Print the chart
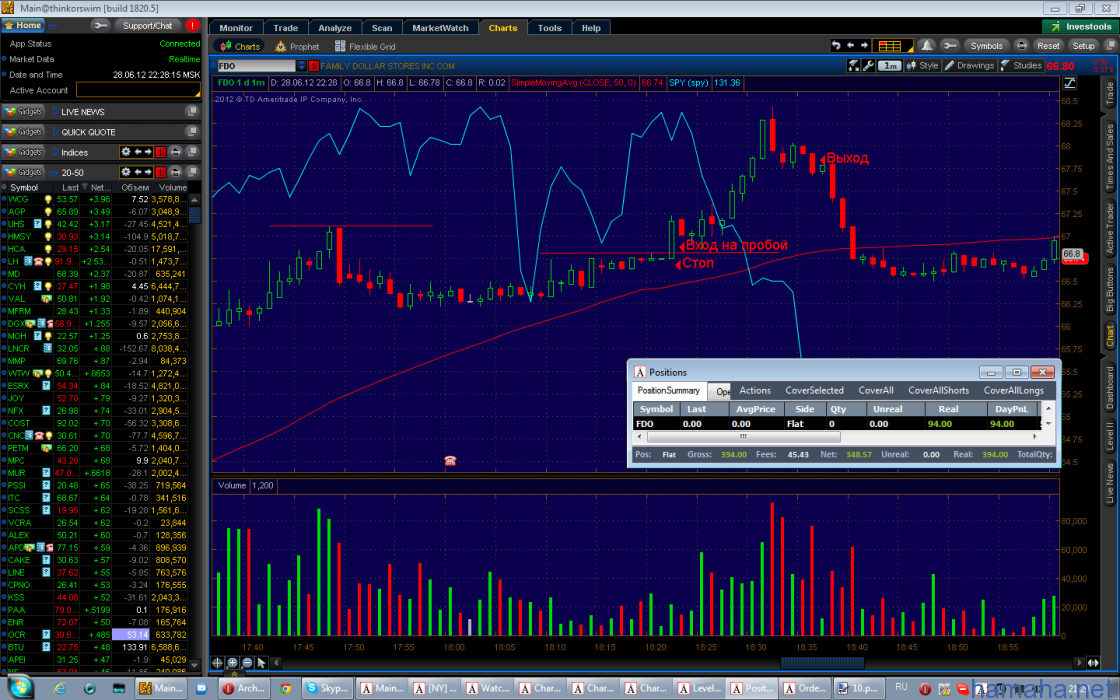The image size is (1120, 700). tap(1021, 46)
